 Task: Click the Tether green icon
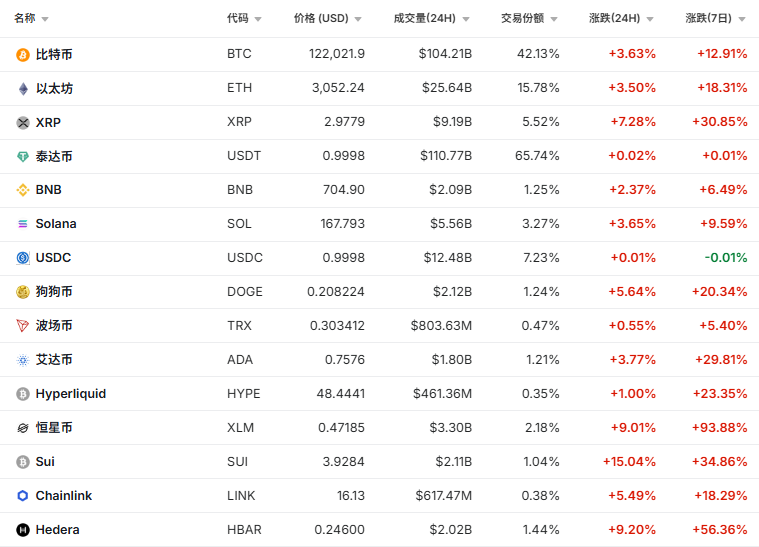point(23,156)
